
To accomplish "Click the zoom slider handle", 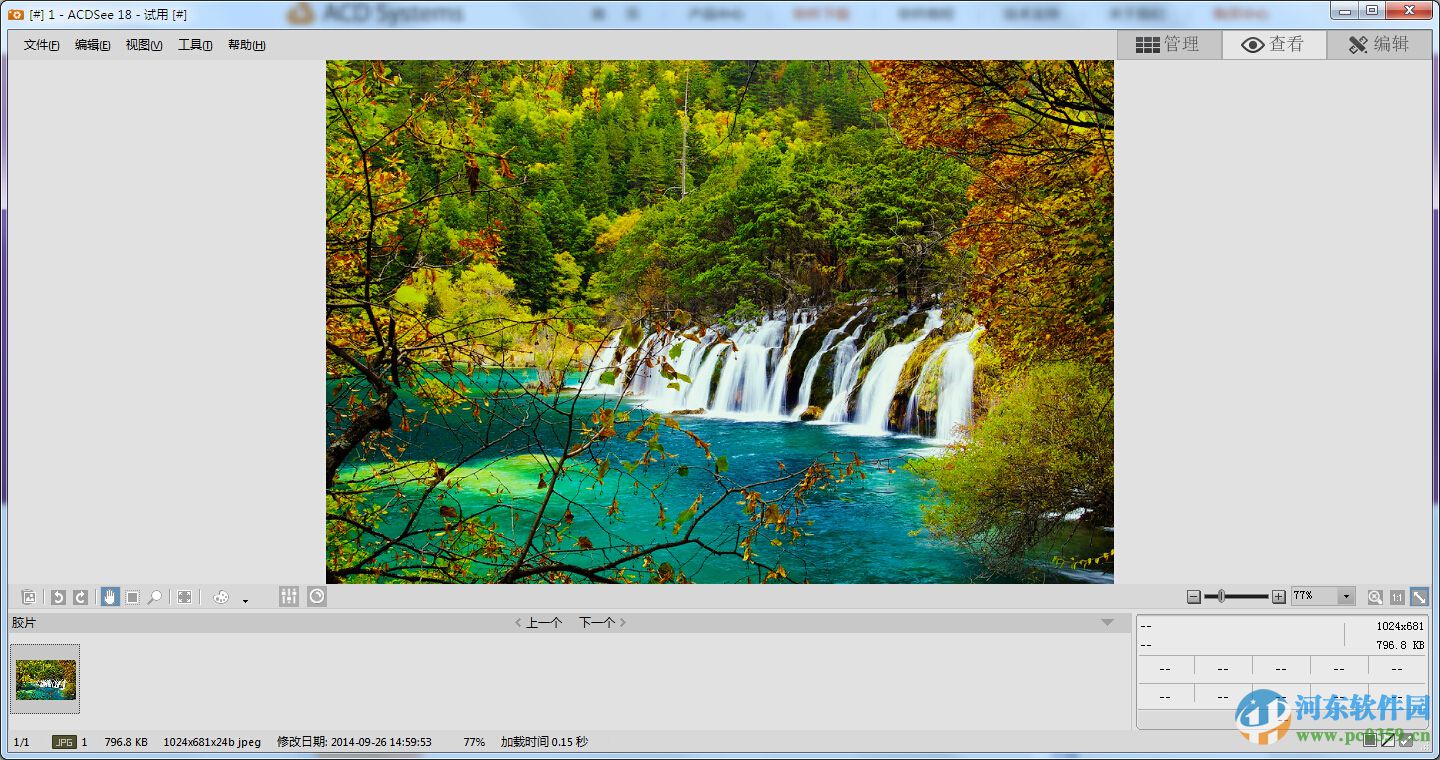I will point(1221,596).
